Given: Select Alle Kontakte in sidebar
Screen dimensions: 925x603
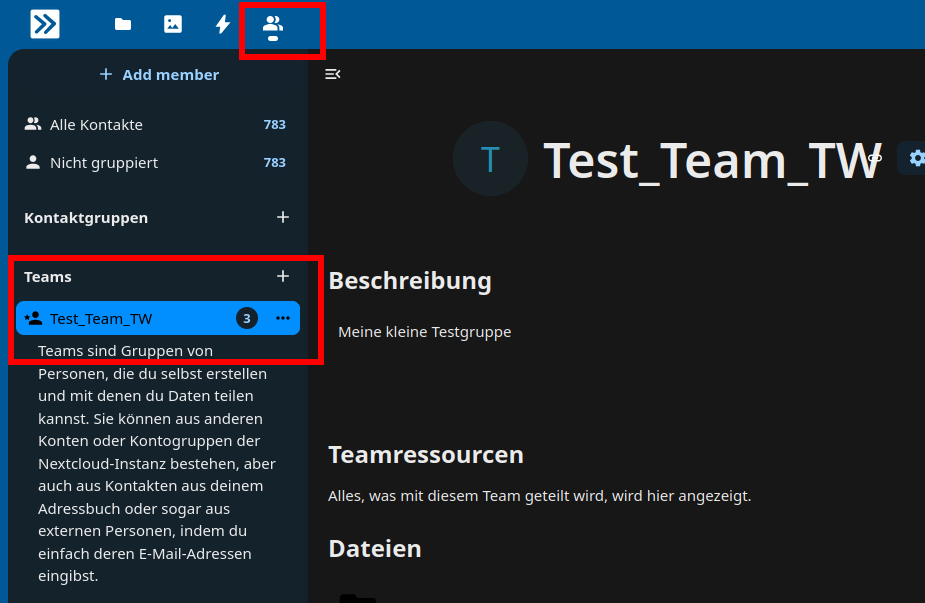Looking at the screenshot, I should [x=96, y=125].
